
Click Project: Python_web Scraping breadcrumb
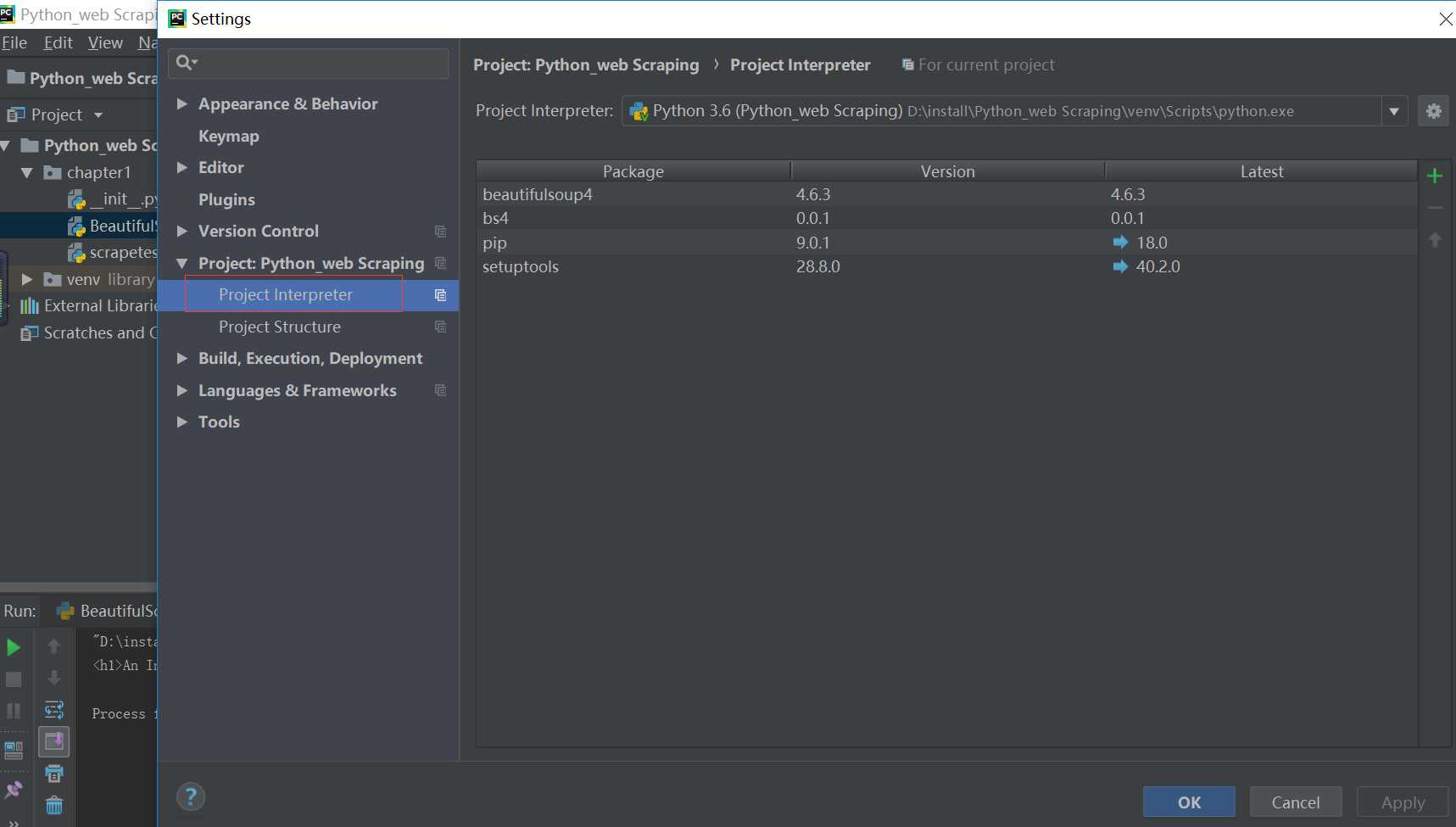point(586,64)
